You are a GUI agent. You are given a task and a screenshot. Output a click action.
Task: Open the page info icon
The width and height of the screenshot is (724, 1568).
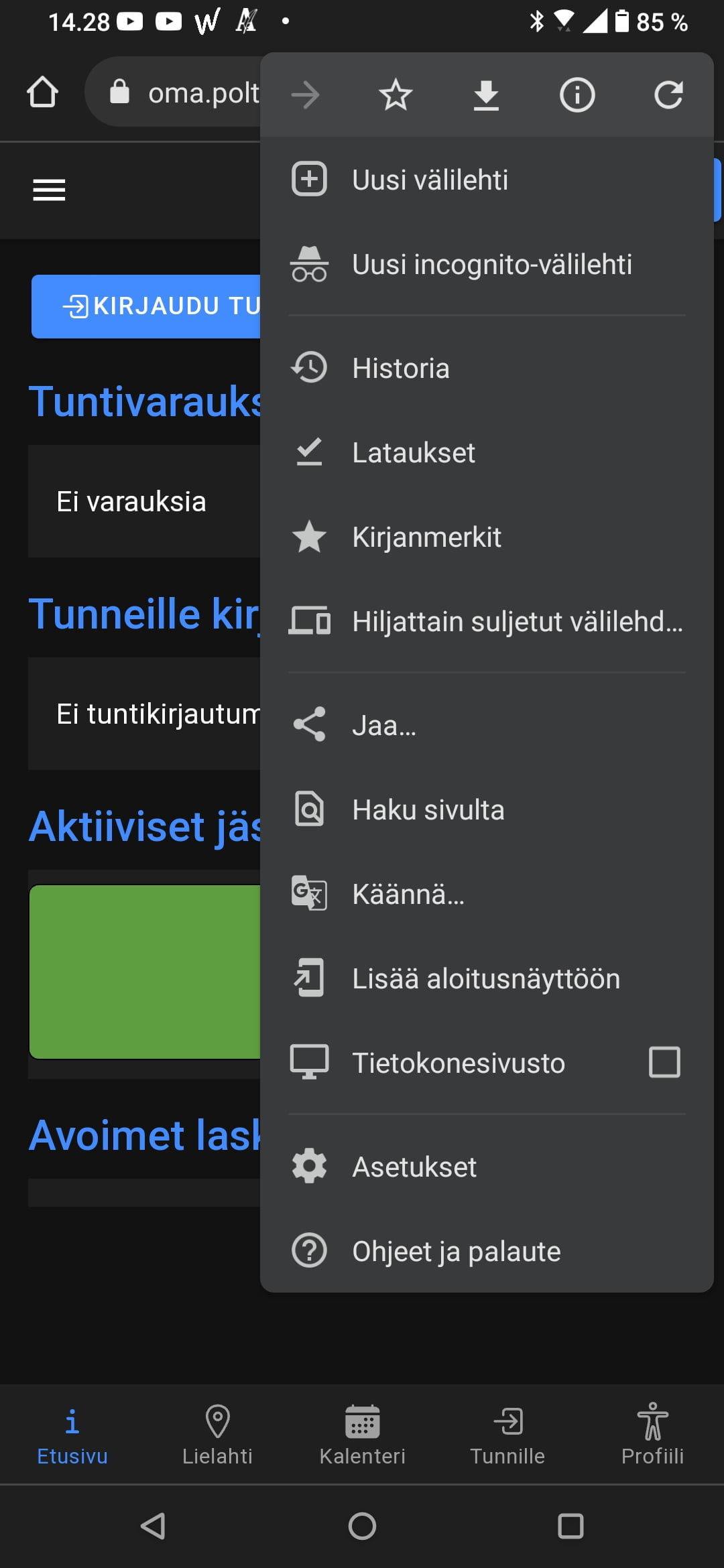pos(577,94)
